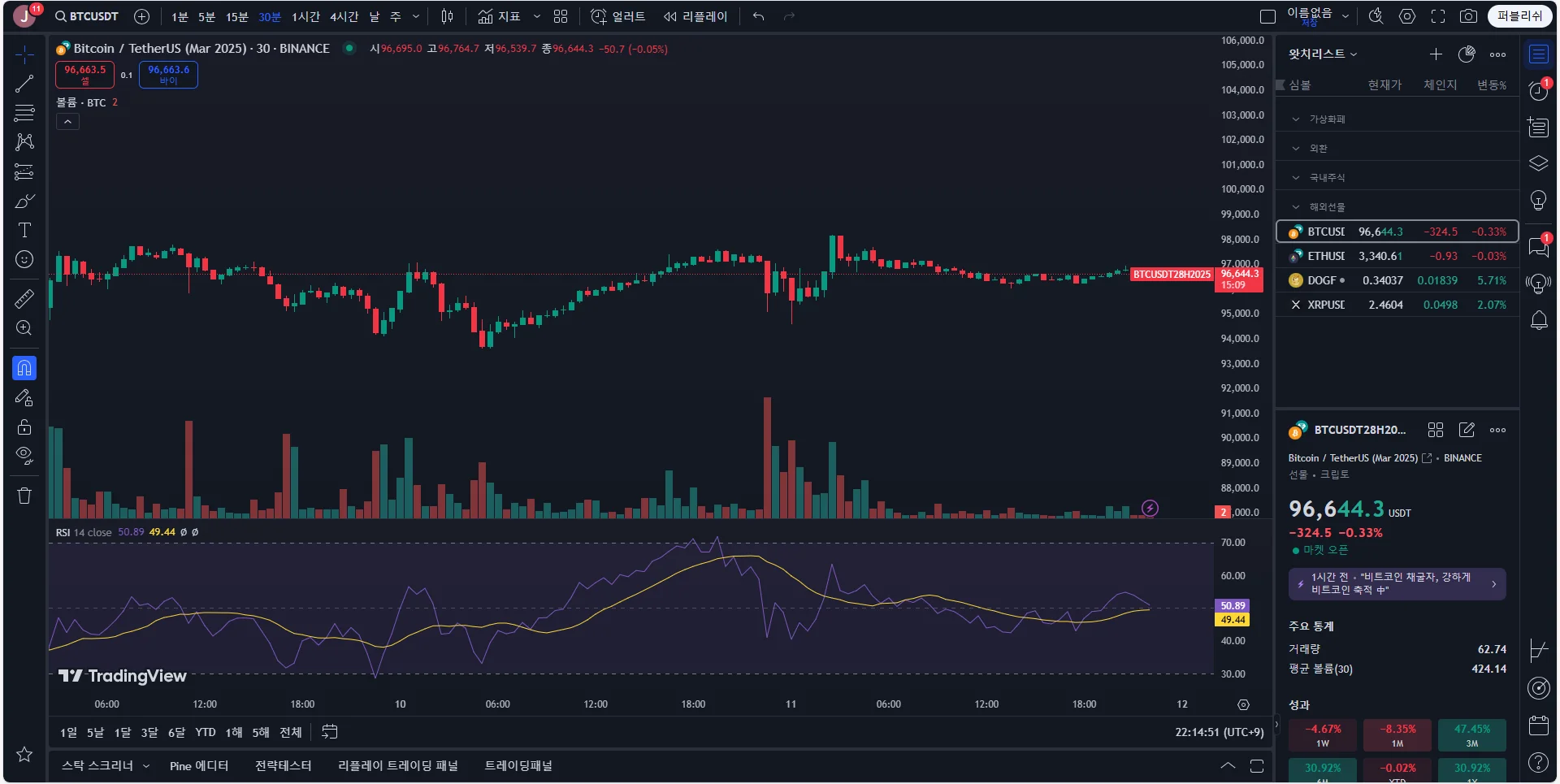Open the 스탁 스크리너 tab
This screenshot has width=1560, height=784.
pyautogui.click(x=97, y=765)
